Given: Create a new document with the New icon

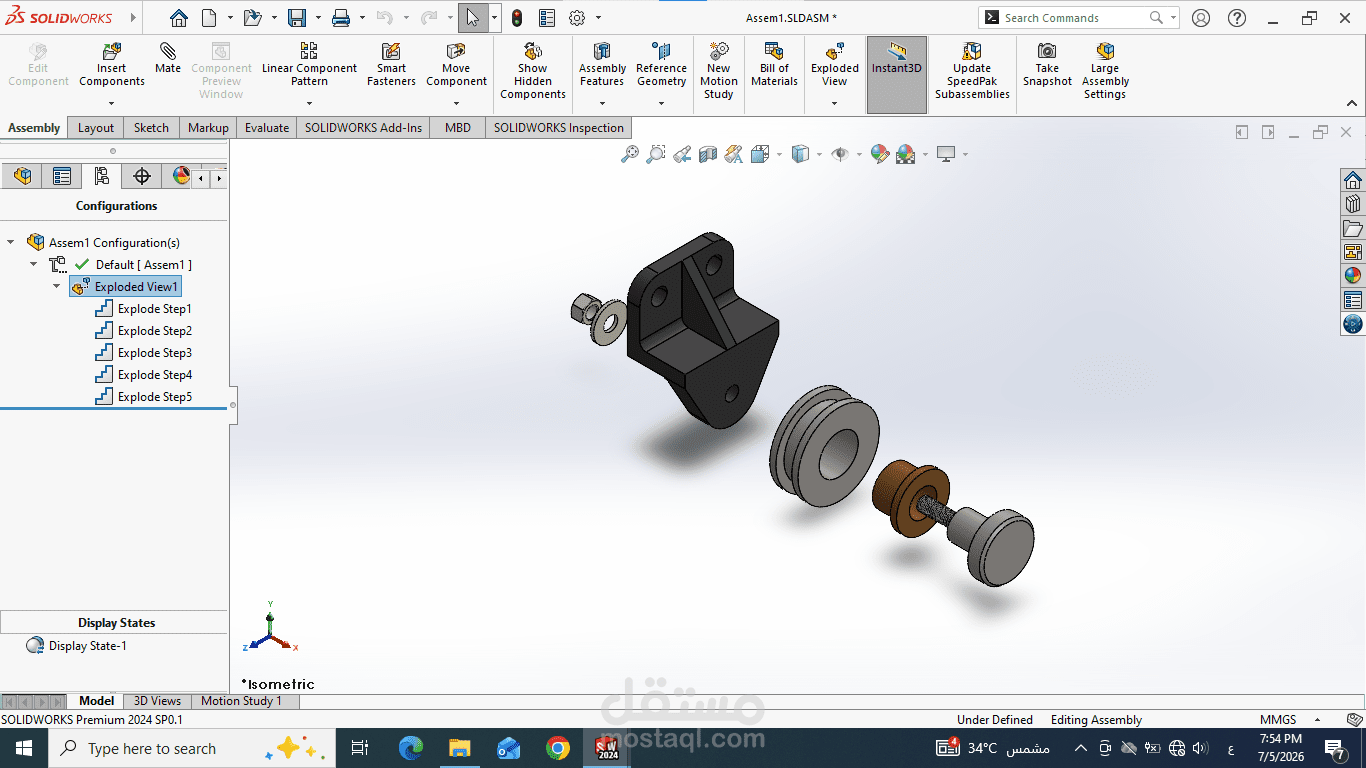Looking at the screenshot, I should click(x=209, y=18).
